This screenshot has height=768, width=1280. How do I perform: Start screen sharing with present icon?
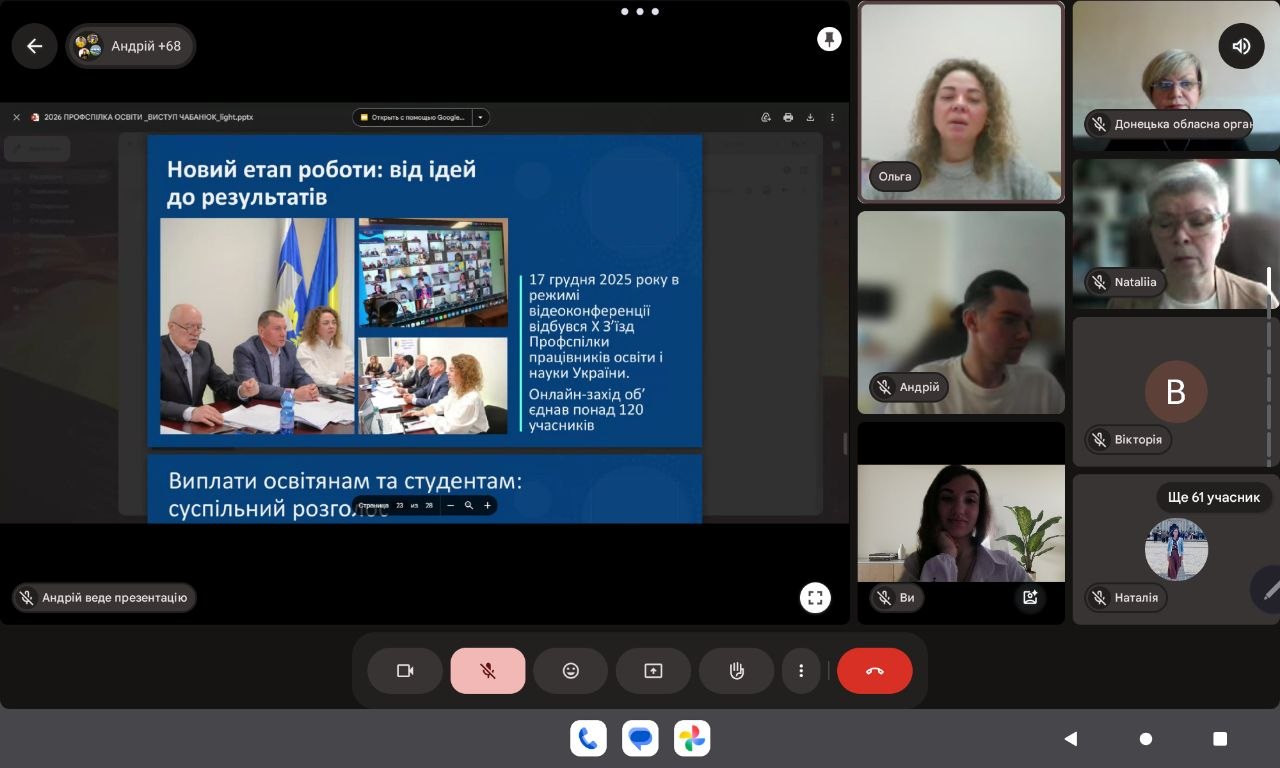pos(653,671)
